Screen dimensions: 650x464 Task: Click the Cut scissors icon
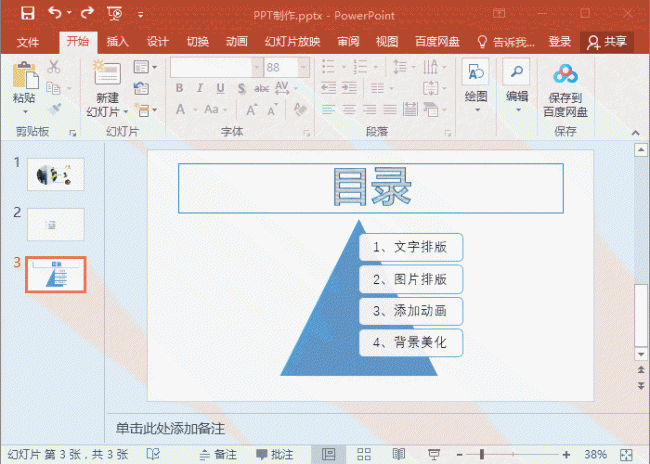click(54, 66)
